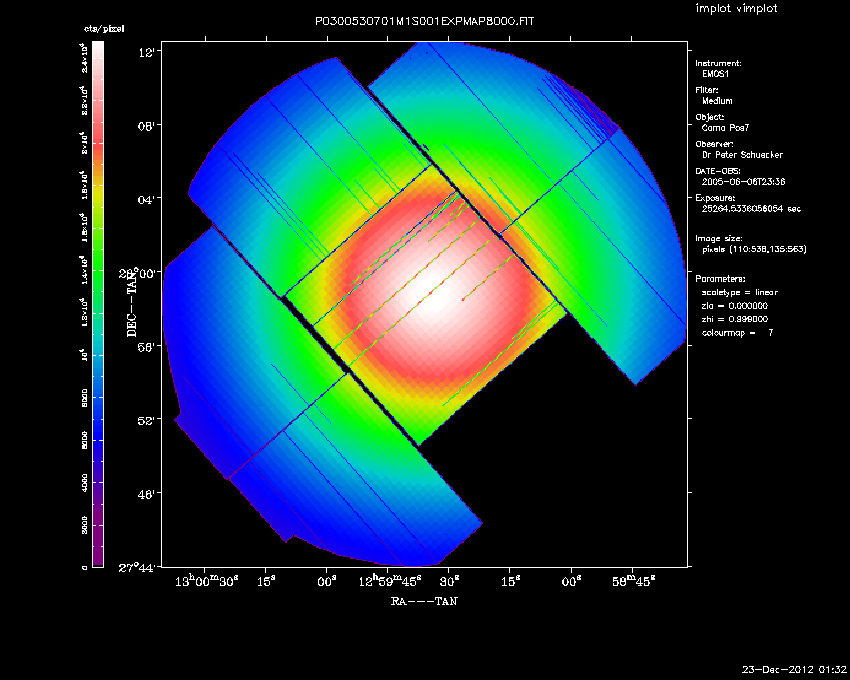
Task: Click the colour bar '0' tick label
Action: [85, 567]
